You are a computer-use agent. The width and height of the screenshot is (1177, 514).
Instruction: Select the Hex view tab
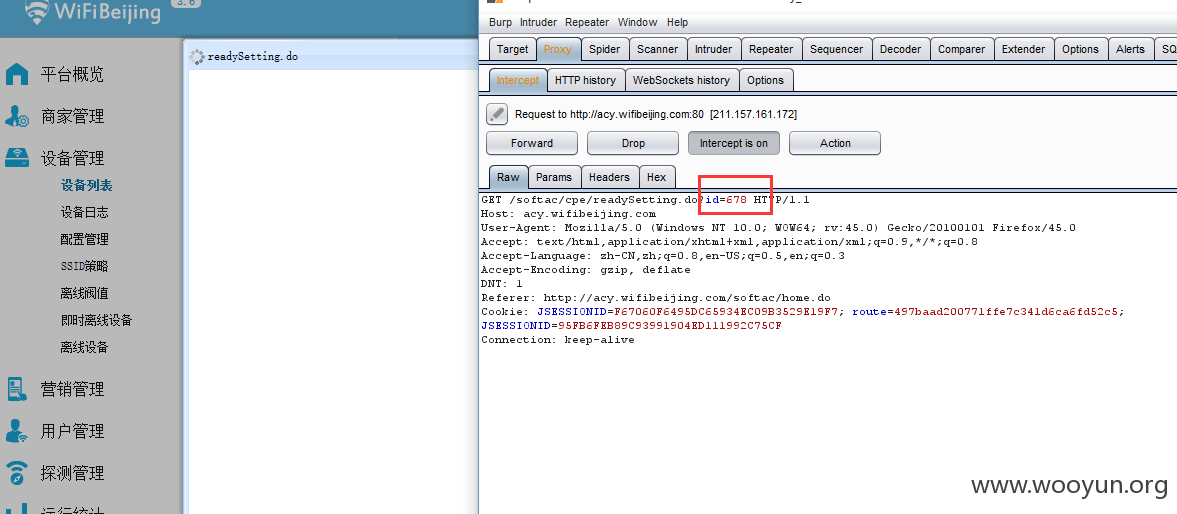pos(657,178)
